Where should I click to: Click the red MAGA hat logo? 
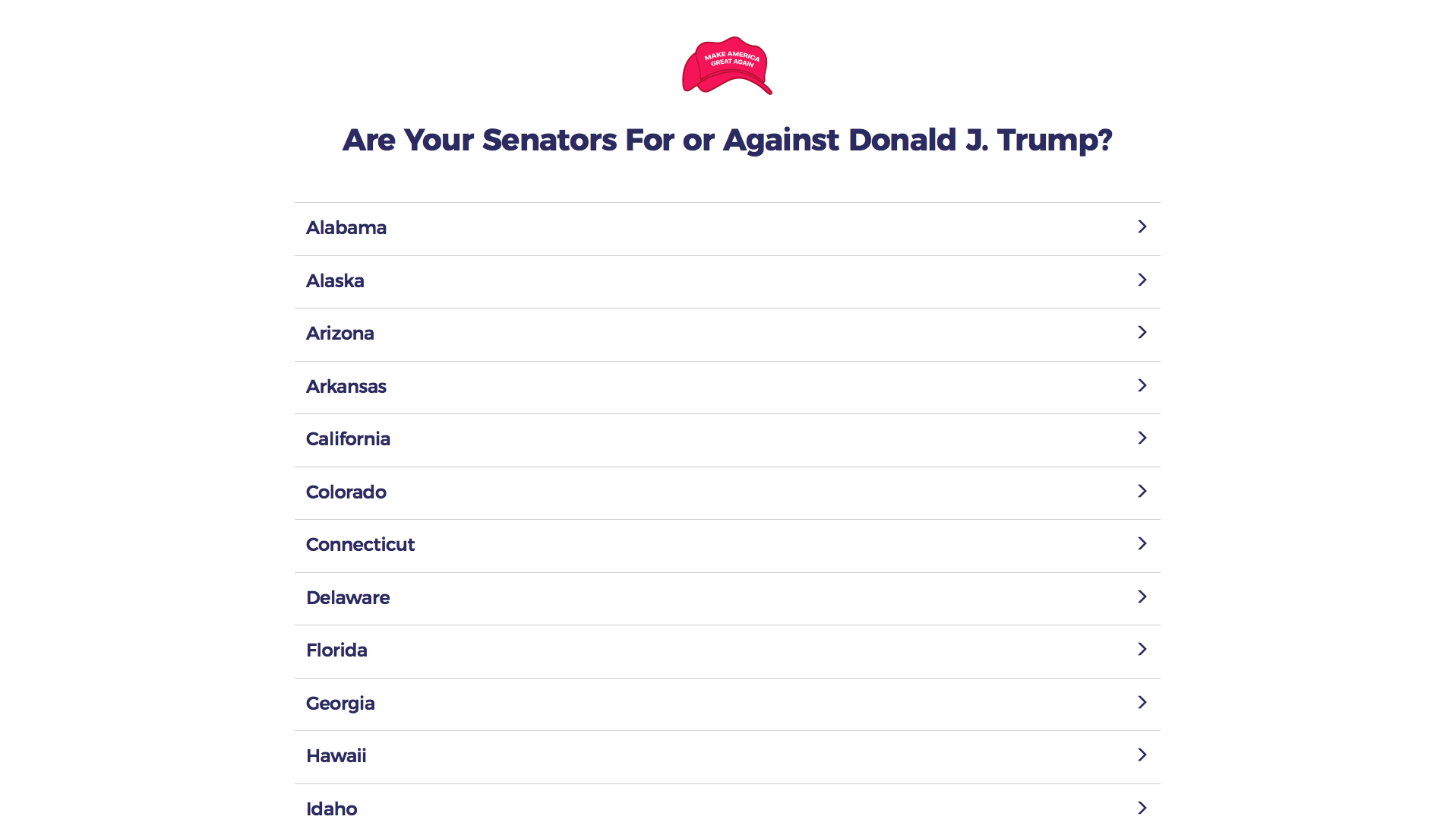click(727, 65)
